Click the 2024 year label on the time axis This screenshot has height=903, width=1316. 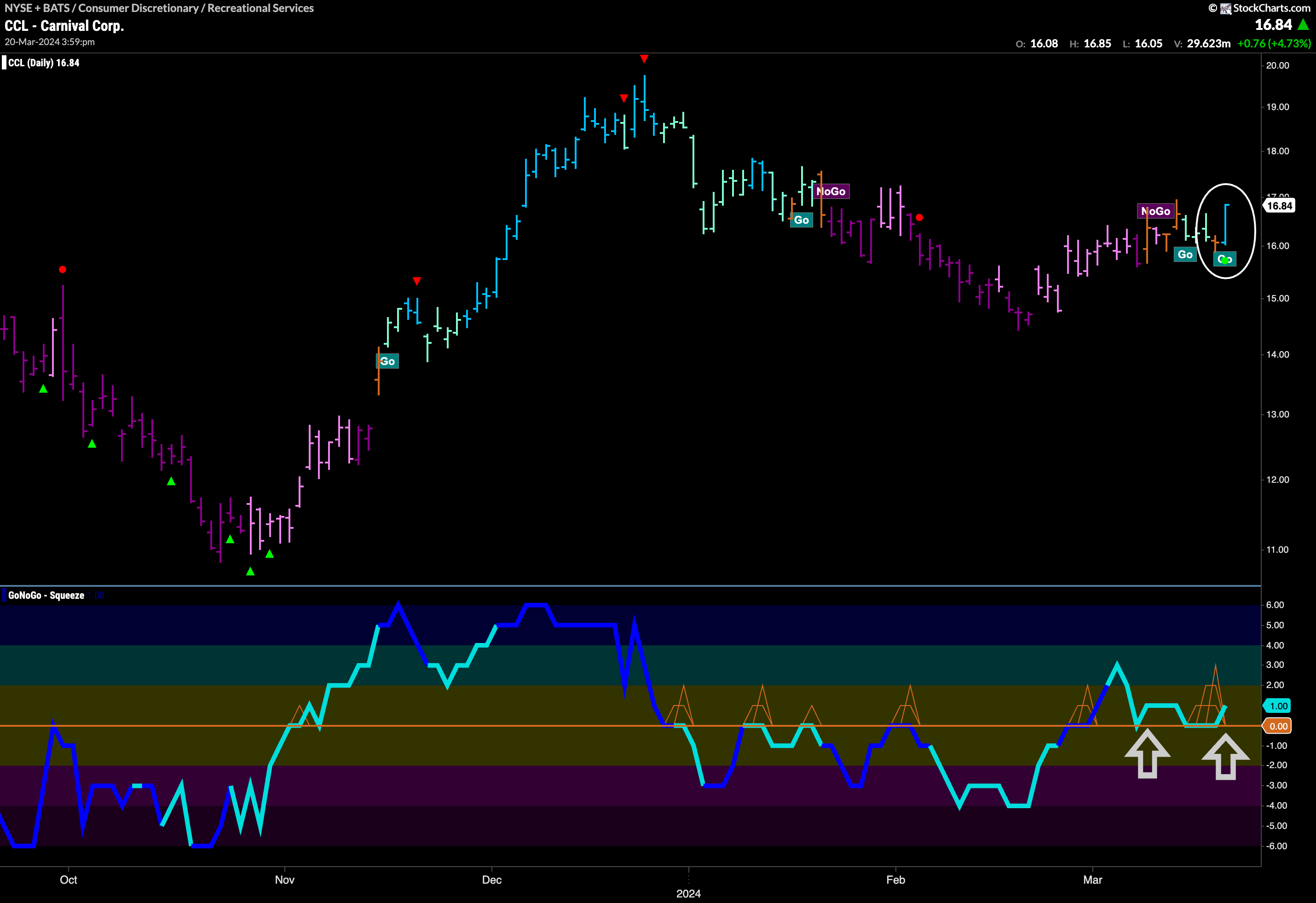tap(688, 893)
